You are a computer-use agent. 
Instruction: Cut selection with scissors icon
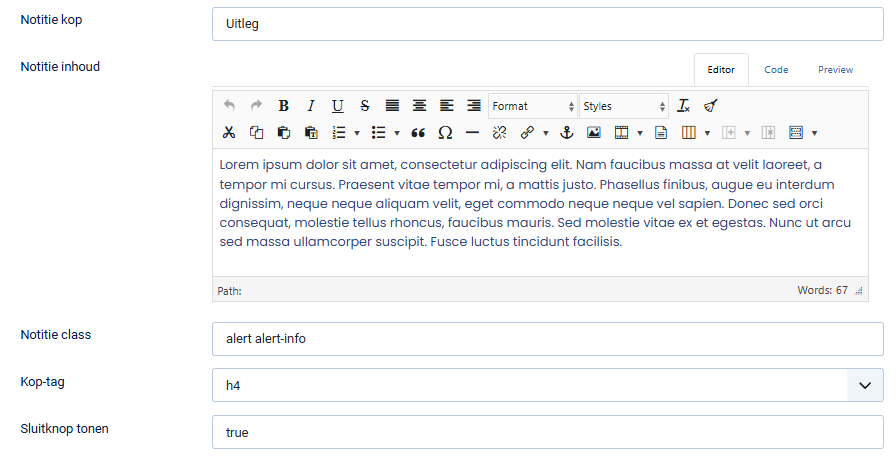pos(229,132)
